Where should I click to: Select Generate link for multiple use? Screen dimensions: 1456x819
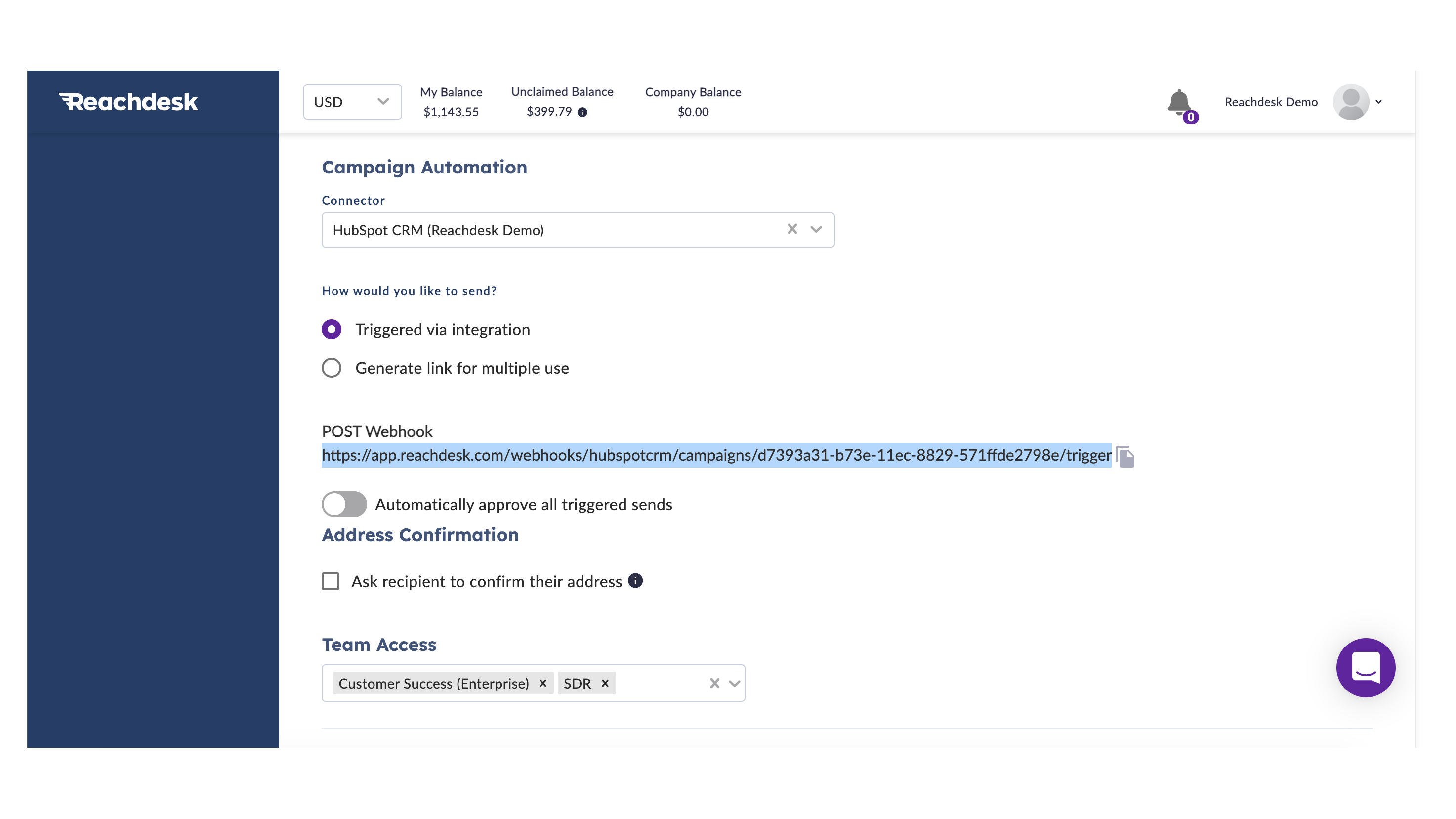(x=331, y=368)
